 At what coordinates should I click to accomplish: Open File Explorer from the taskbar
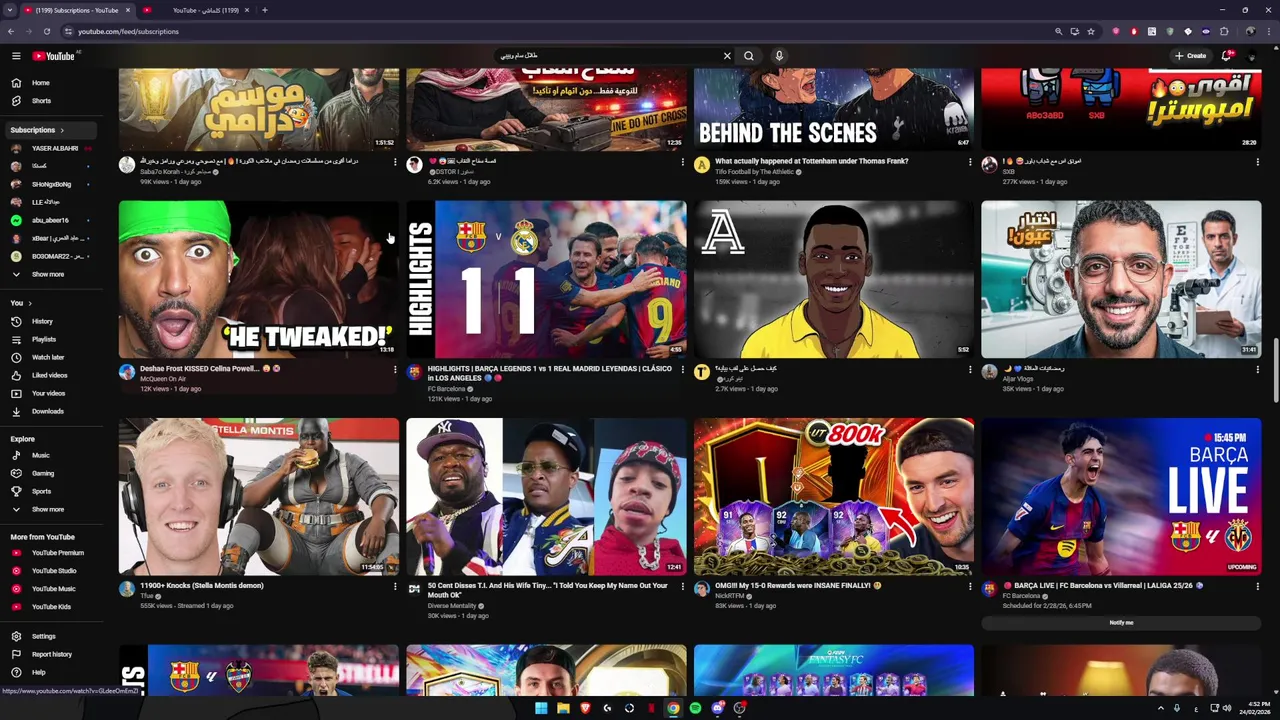[563, 708]
